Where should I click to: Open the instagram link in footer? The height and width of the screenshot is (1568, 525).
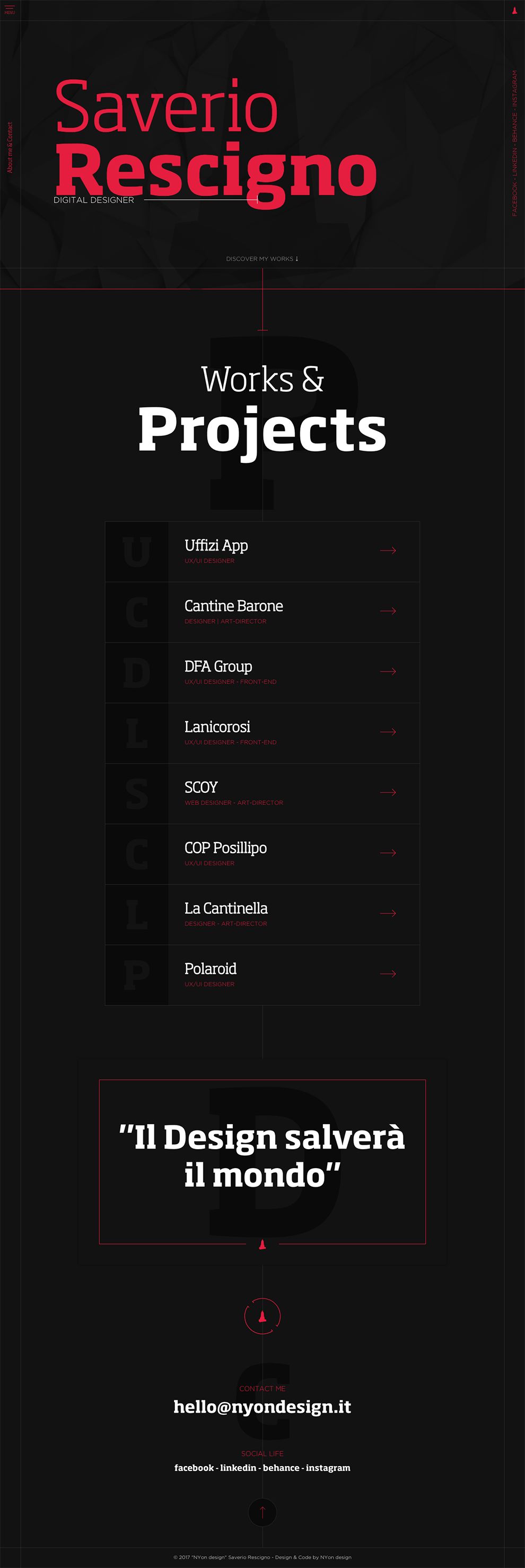pos(328,1468)
